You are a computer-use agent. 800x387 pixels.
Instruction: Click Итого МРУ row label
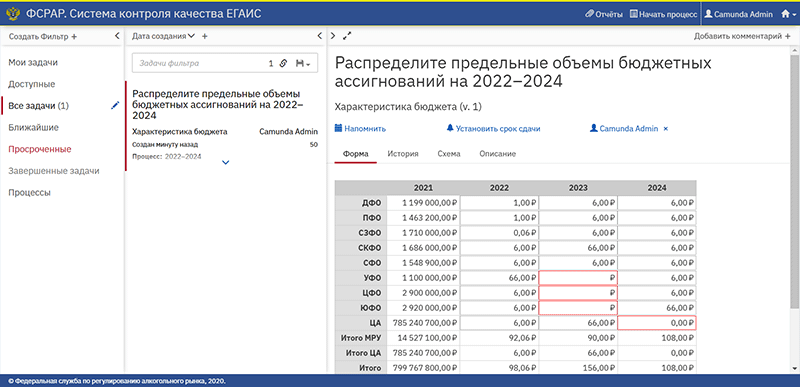point(361,338)
